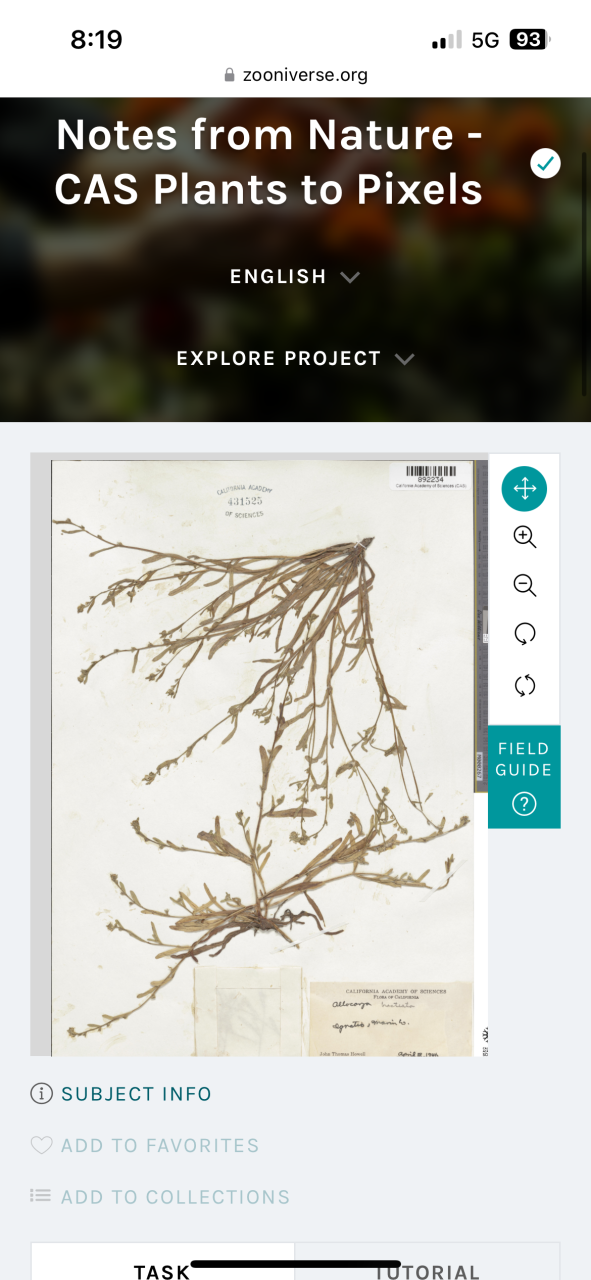Expand the English language dropdown
This screenshot has width=591, height=1280.
coord(295,277)
